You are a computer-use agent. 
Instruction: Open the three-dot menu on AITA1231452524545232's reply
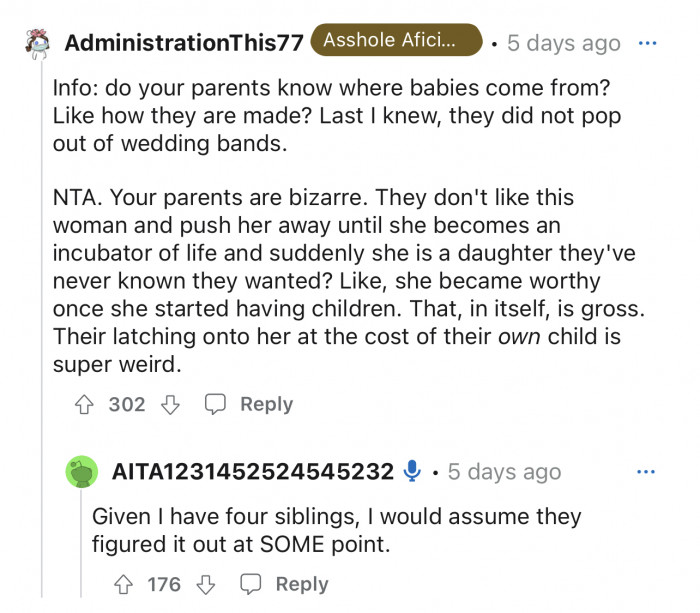(x=648, y=471)
